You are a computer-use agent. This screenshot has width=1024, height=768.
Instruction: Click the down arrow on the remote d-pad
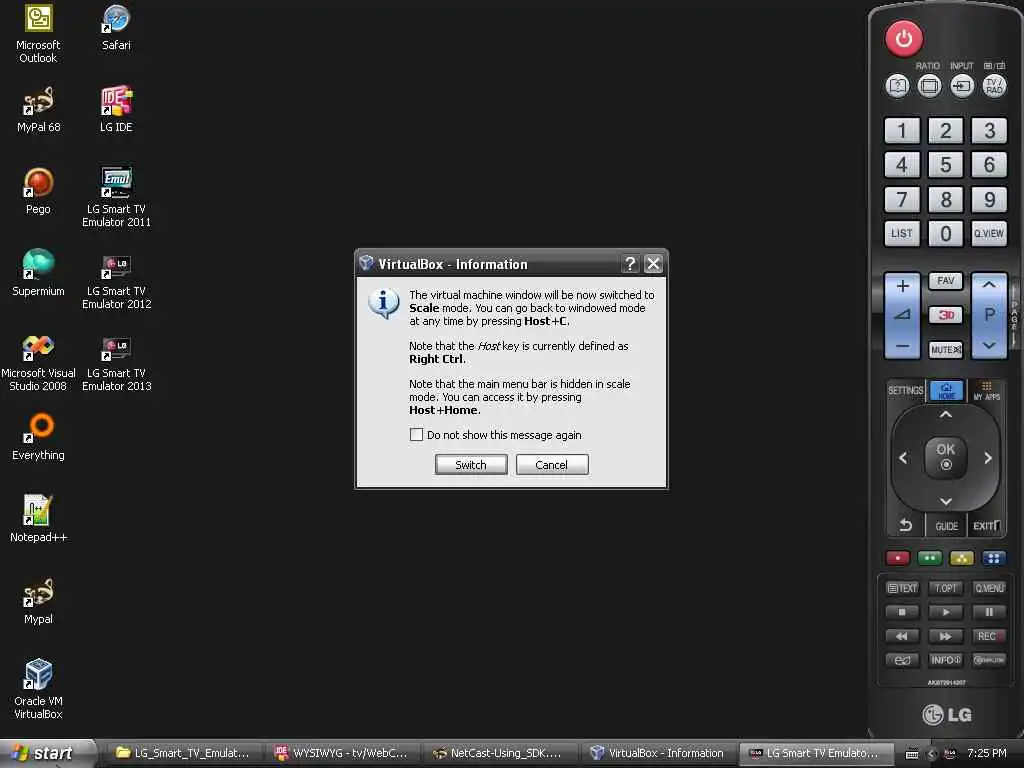pos(945,501)
